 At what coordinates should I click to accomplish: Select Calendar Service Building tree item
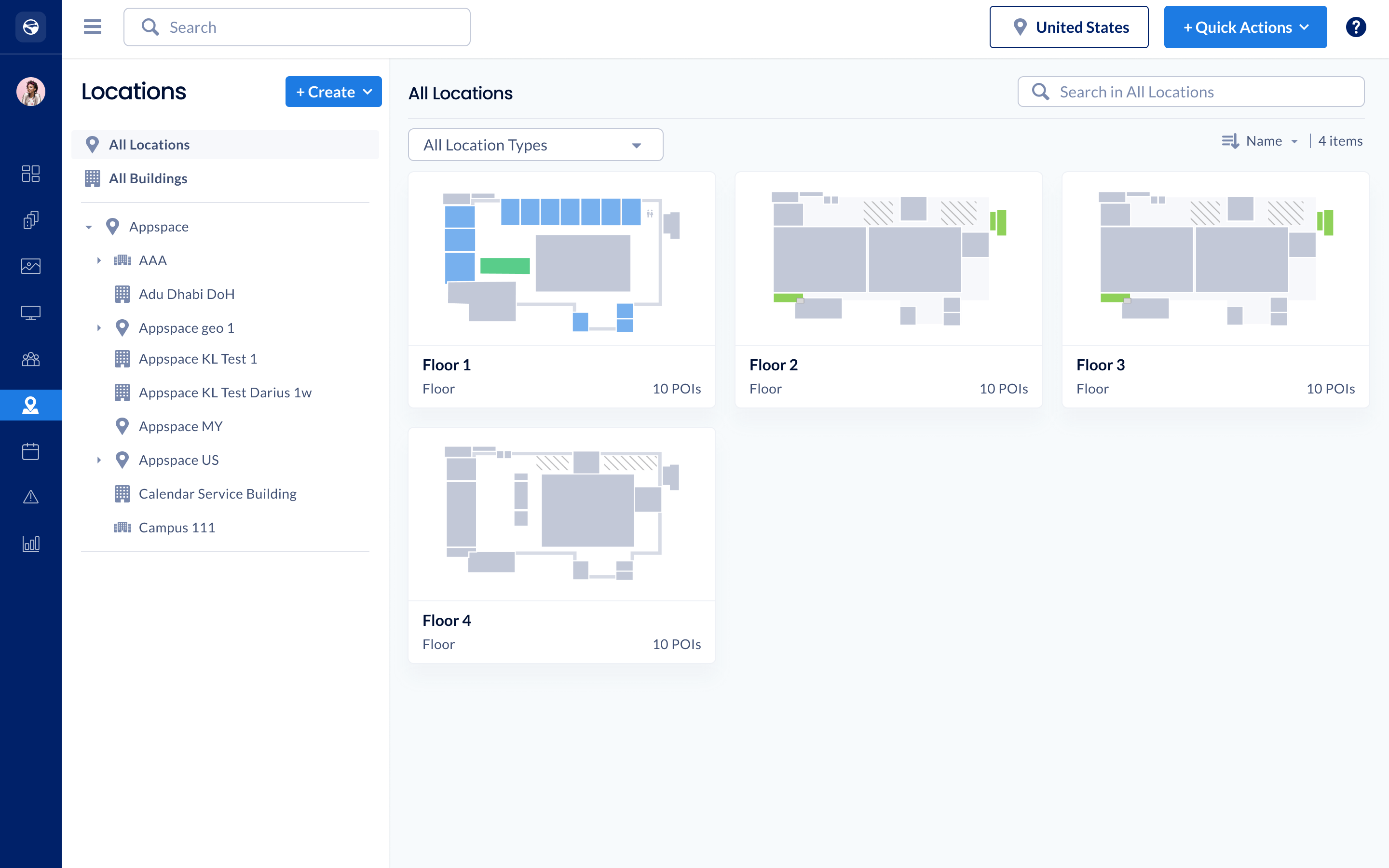[x=217, y=494]
